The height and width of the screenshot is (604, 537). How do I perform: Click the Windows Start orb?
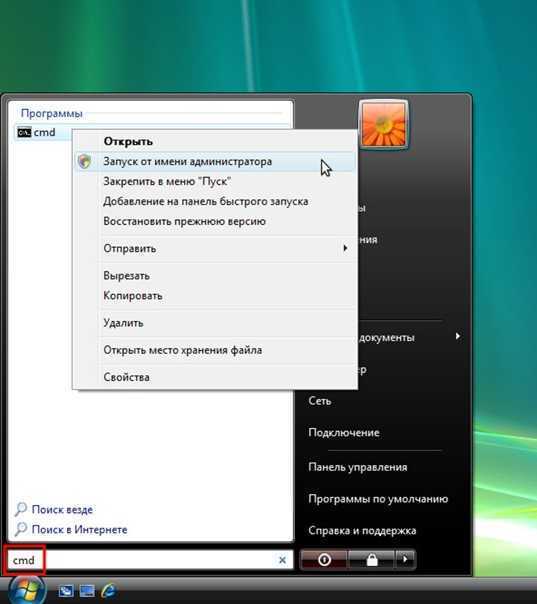27,590
